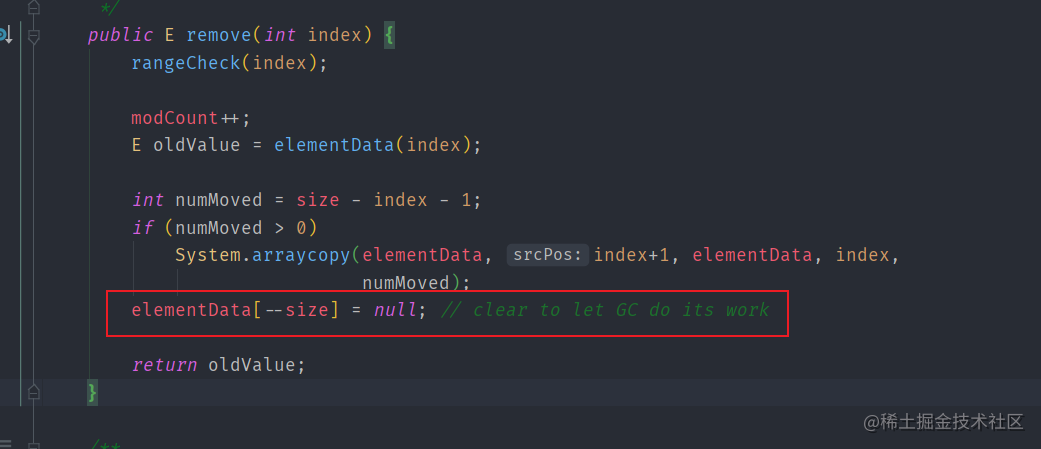Click the "rangeCheck" method call

(x=186, y=63)
